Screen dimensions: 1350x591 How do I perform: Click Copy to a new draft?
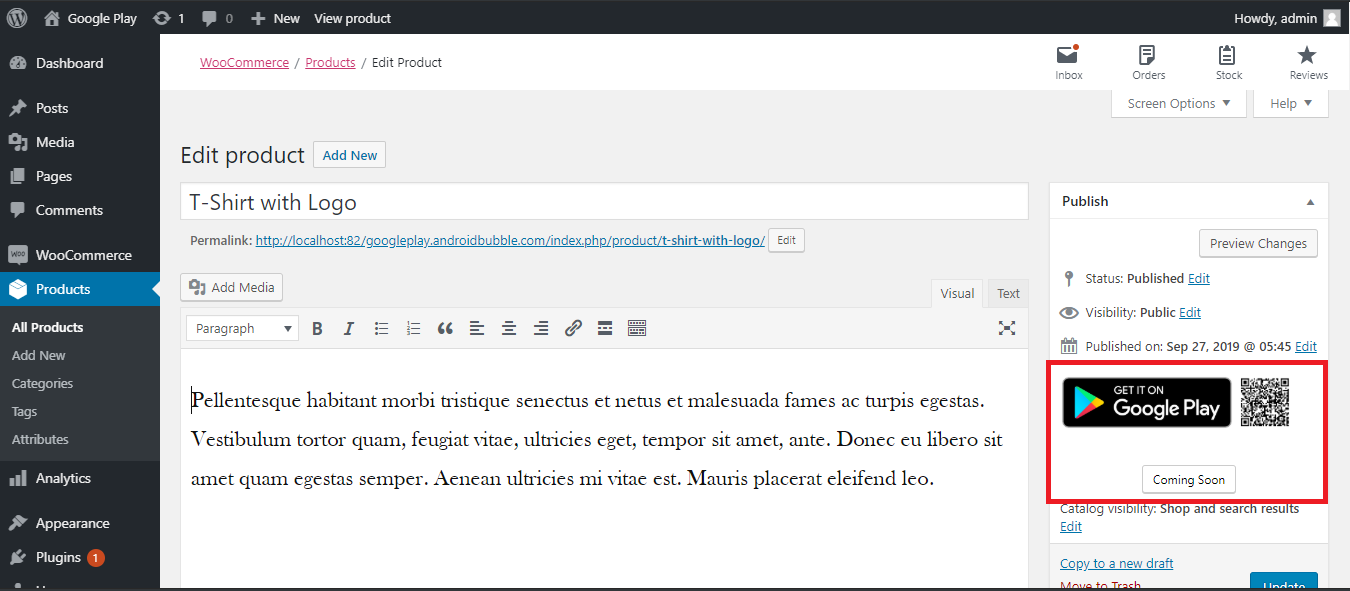point(1117,563)
